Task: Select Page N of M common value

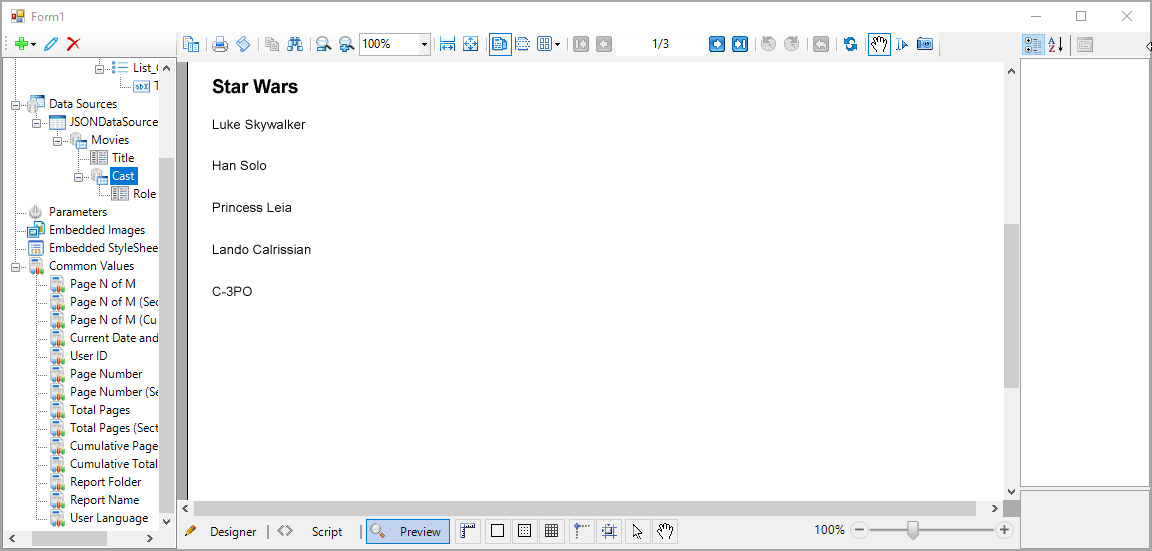Action: click(x=103, y=284)
